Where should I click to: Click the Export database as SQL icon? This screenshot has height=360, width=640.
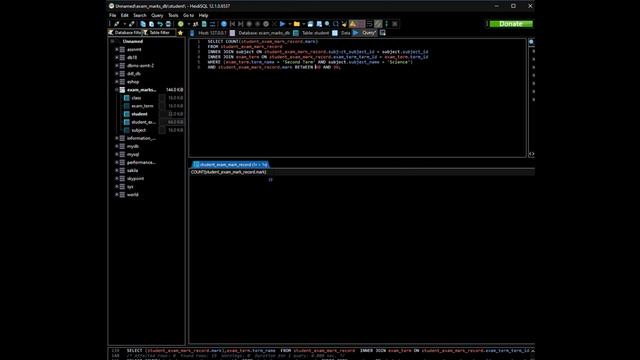(x=204, y=24)
